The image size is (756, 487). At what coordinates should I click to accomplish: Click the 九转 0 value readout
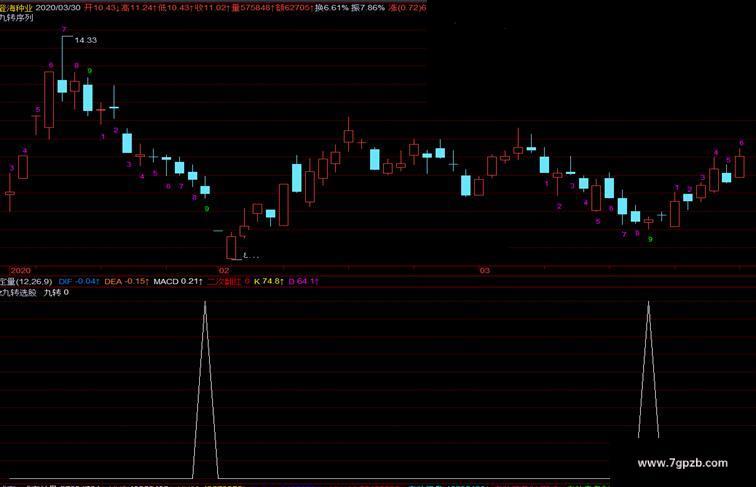pyautogui.click(x=56, y=292)
